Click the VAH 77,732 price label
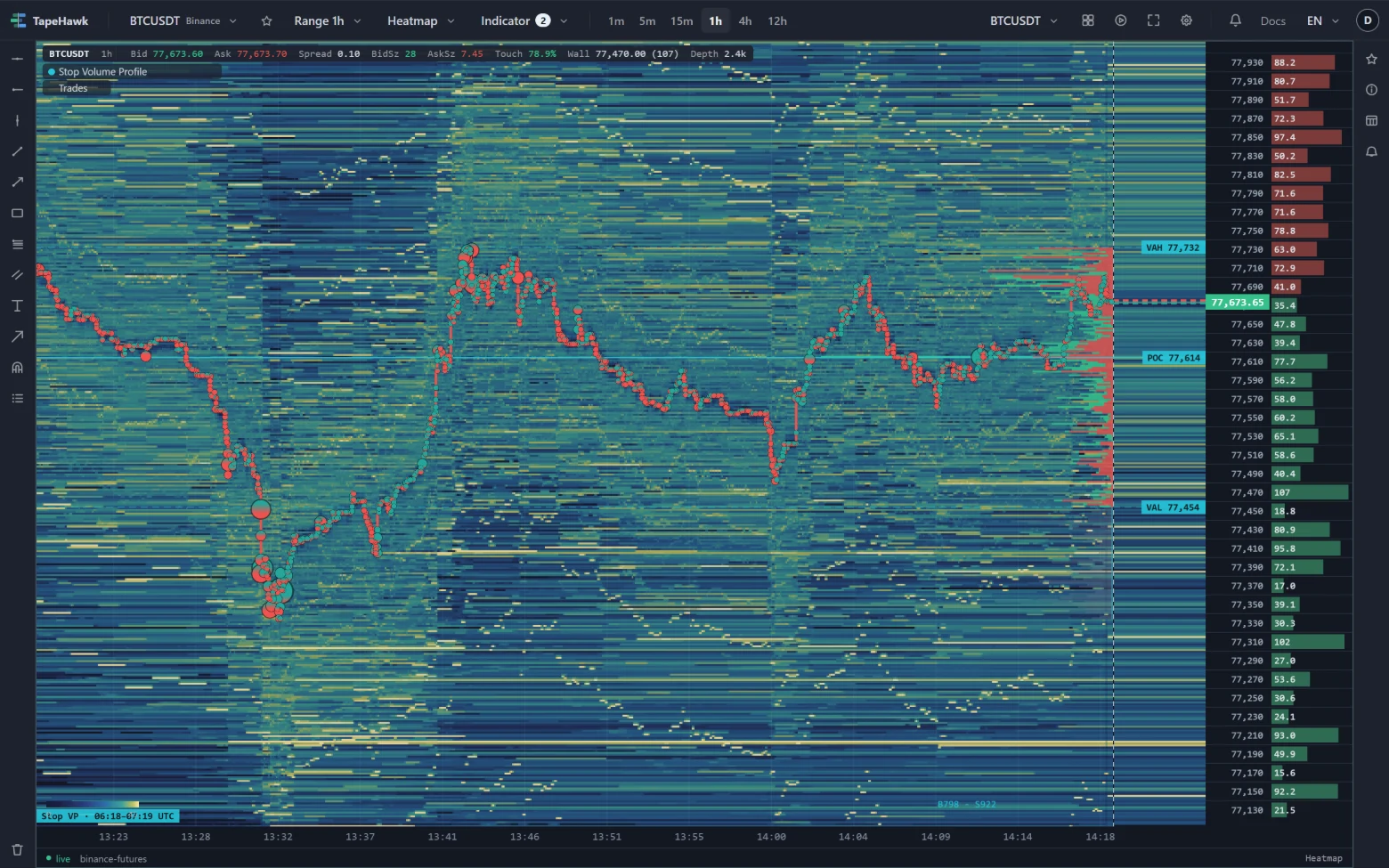 coord(1173,247)
